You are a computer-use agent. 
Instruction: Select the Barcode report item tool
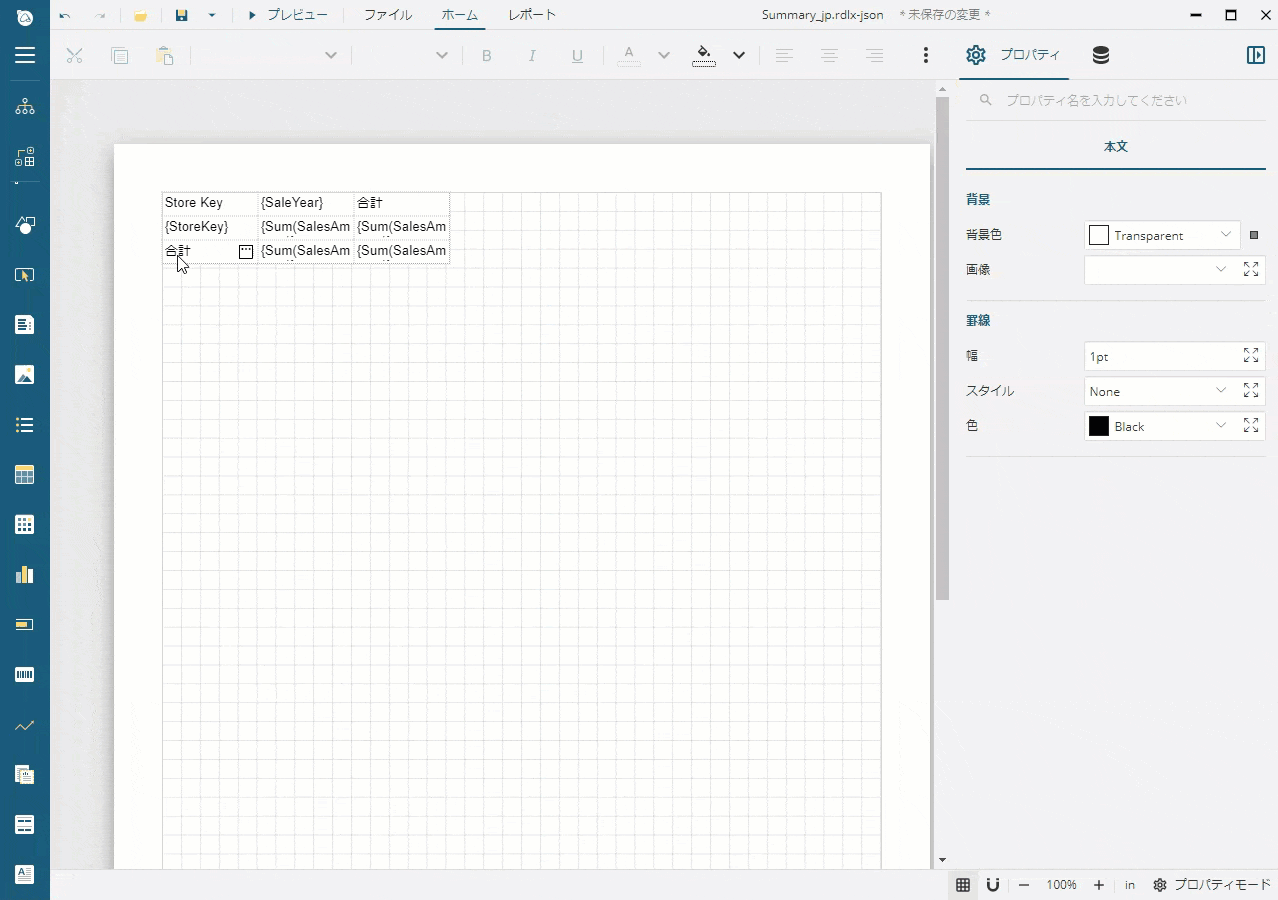tap(24, 674)
